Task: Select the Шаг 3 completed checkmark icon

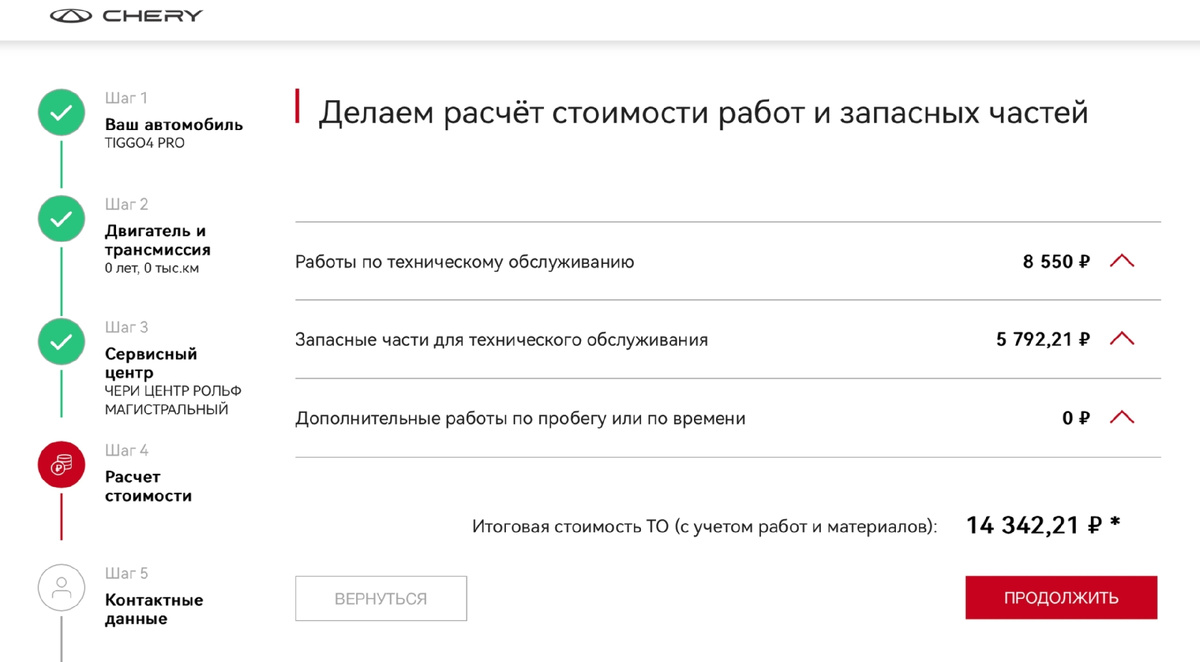Action: pos(61,341)
